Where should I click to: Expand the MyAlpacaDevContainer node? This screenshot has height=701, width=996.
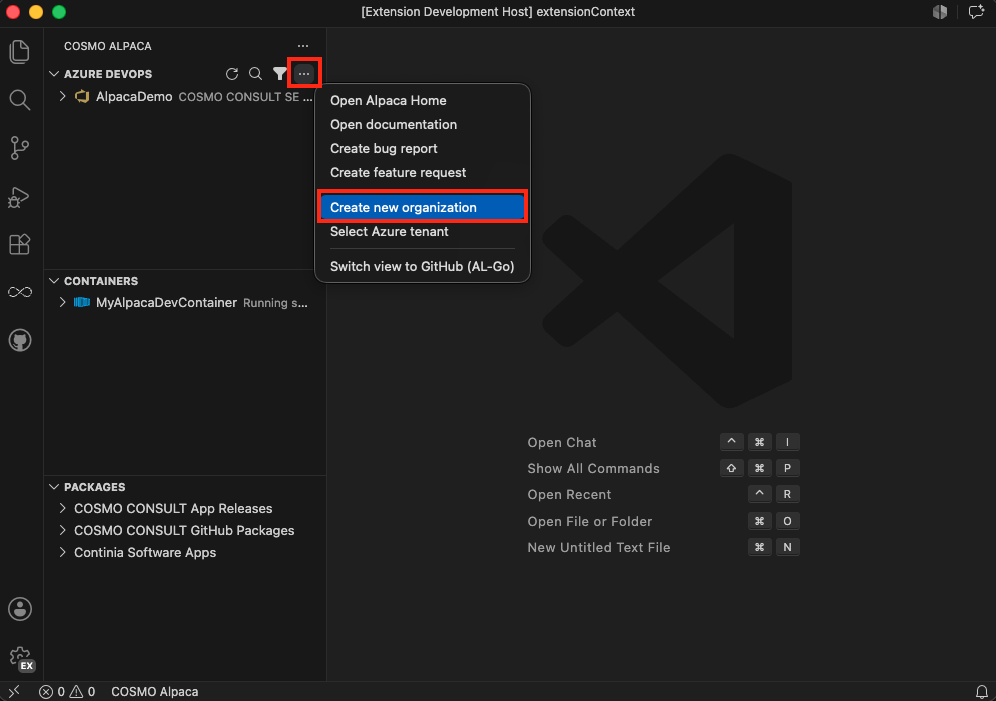point(62,302)
